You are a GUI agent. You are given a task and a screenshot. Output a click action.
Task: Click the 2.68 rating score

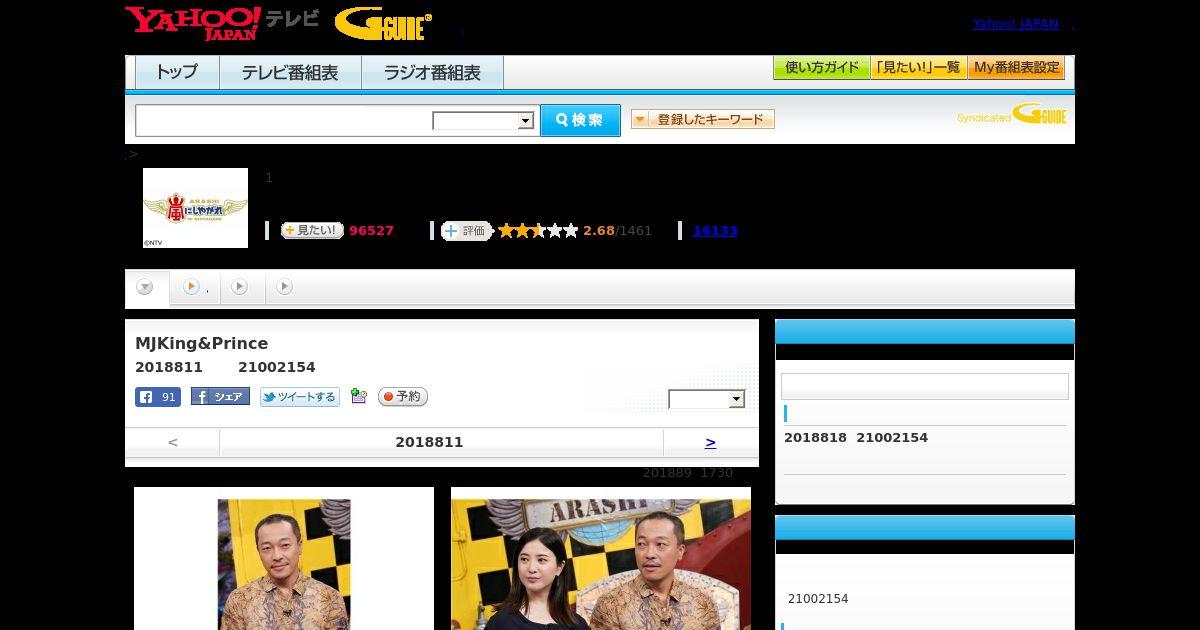(x=599, y=231)
